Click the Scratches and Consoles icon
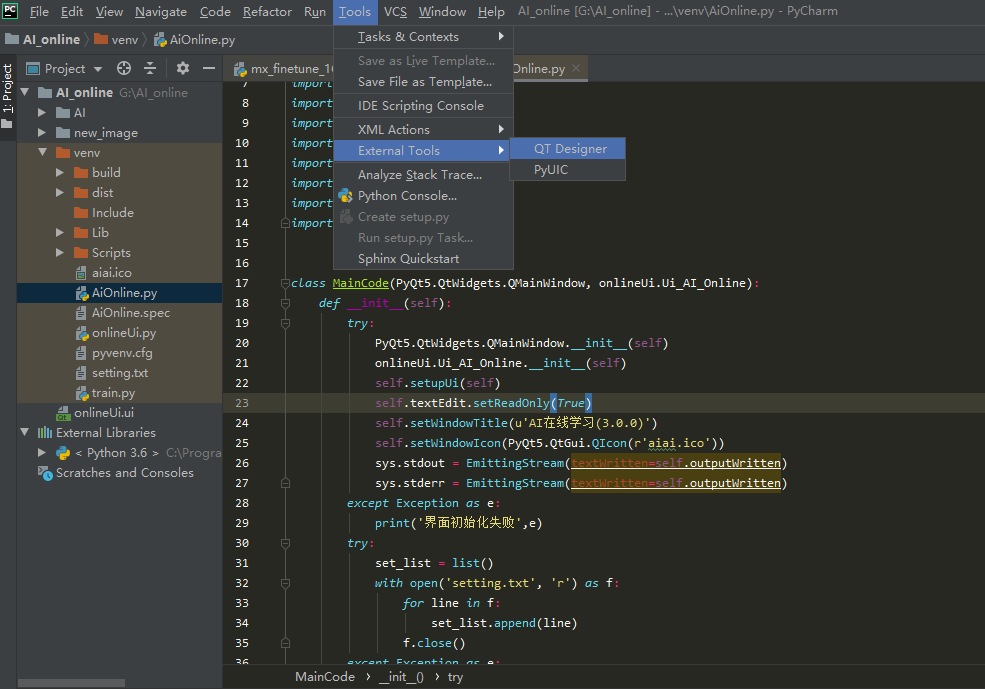 [x=45, y=473]
